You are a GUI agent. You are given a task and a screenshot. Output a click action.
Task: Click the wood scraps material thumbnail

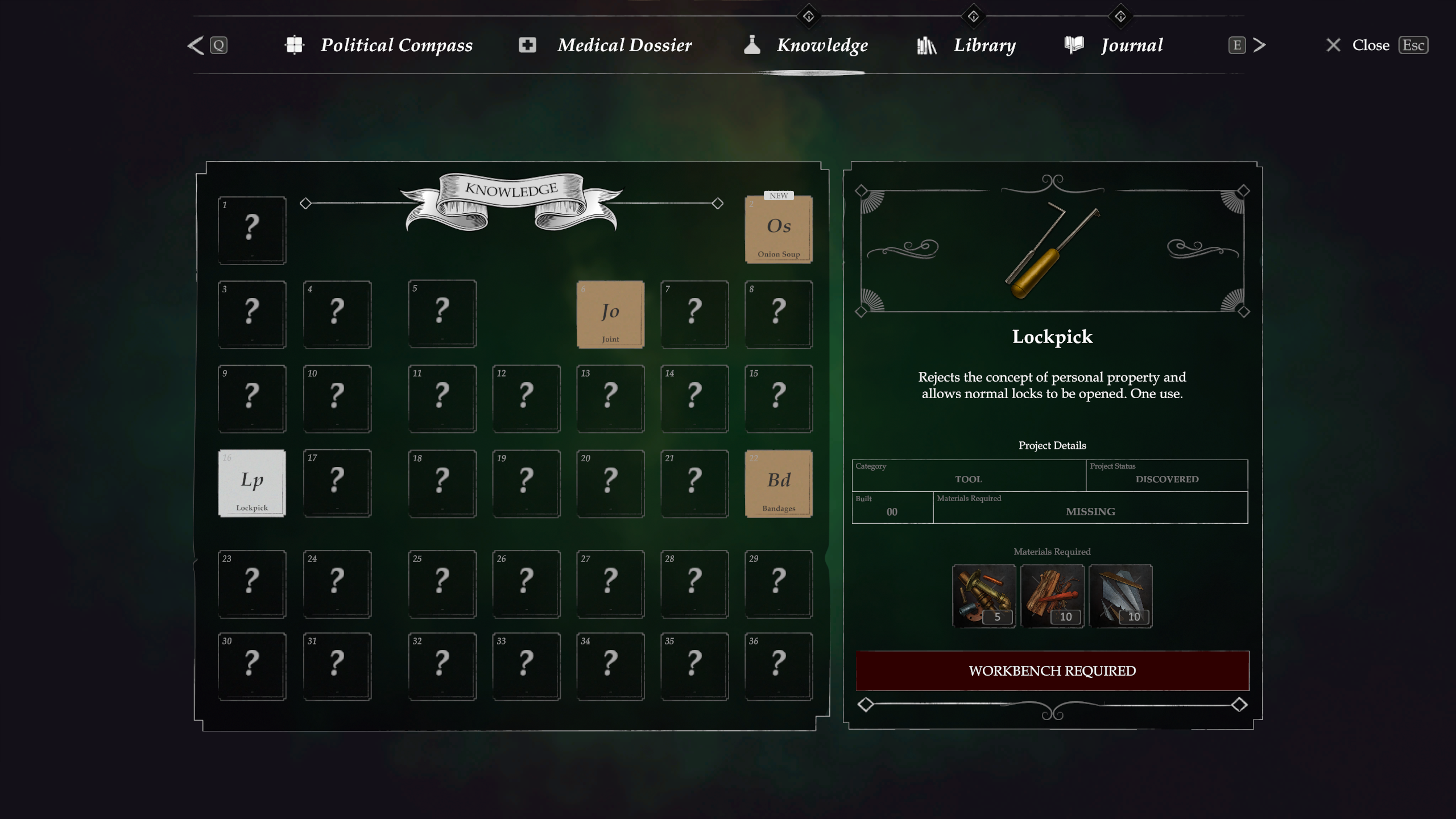[1052, 596]
